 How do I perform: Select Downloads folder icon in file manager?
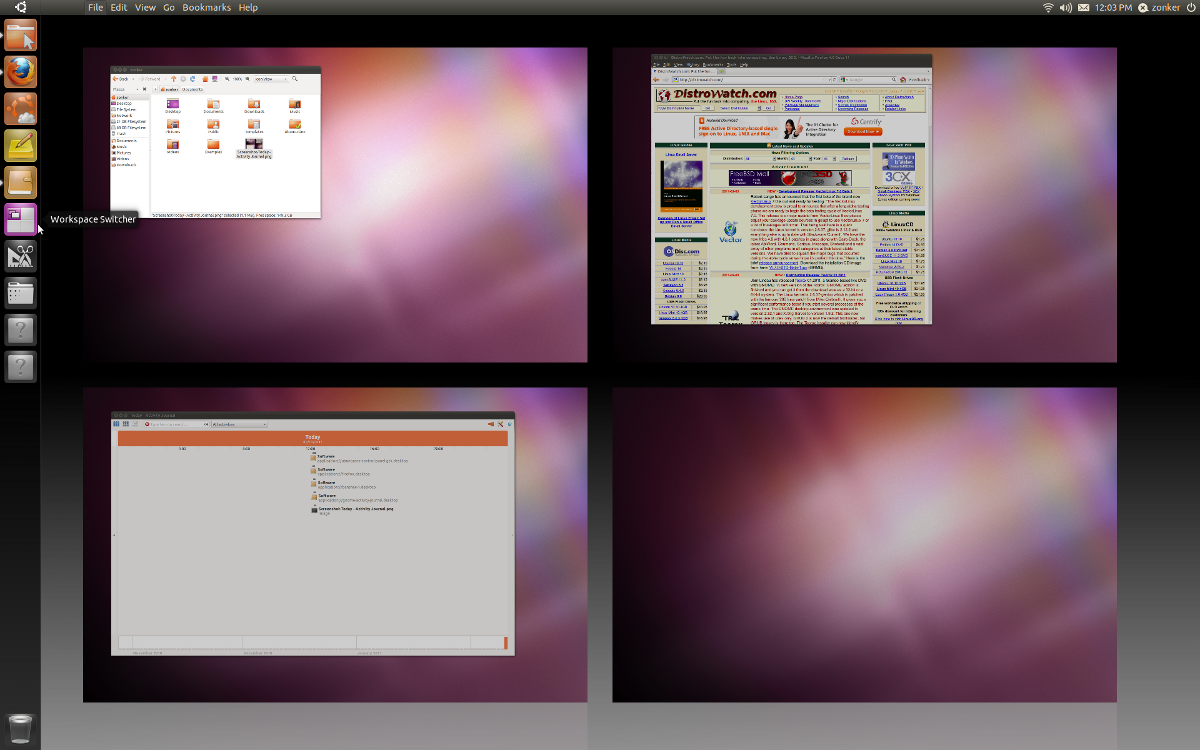coord(254,106)
